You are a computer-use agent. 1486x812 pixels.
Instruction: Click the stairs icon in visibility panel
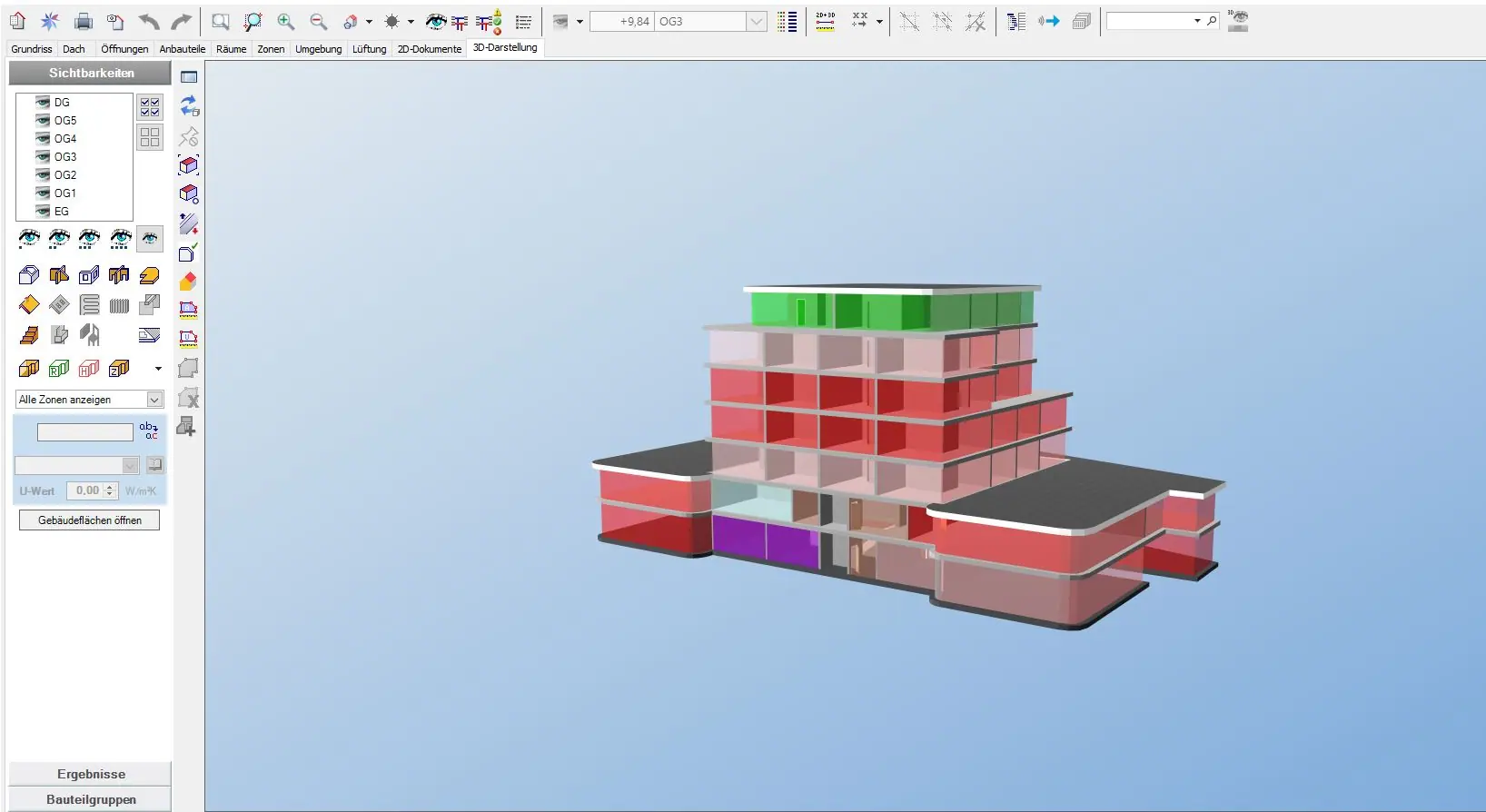coord(29,335)
